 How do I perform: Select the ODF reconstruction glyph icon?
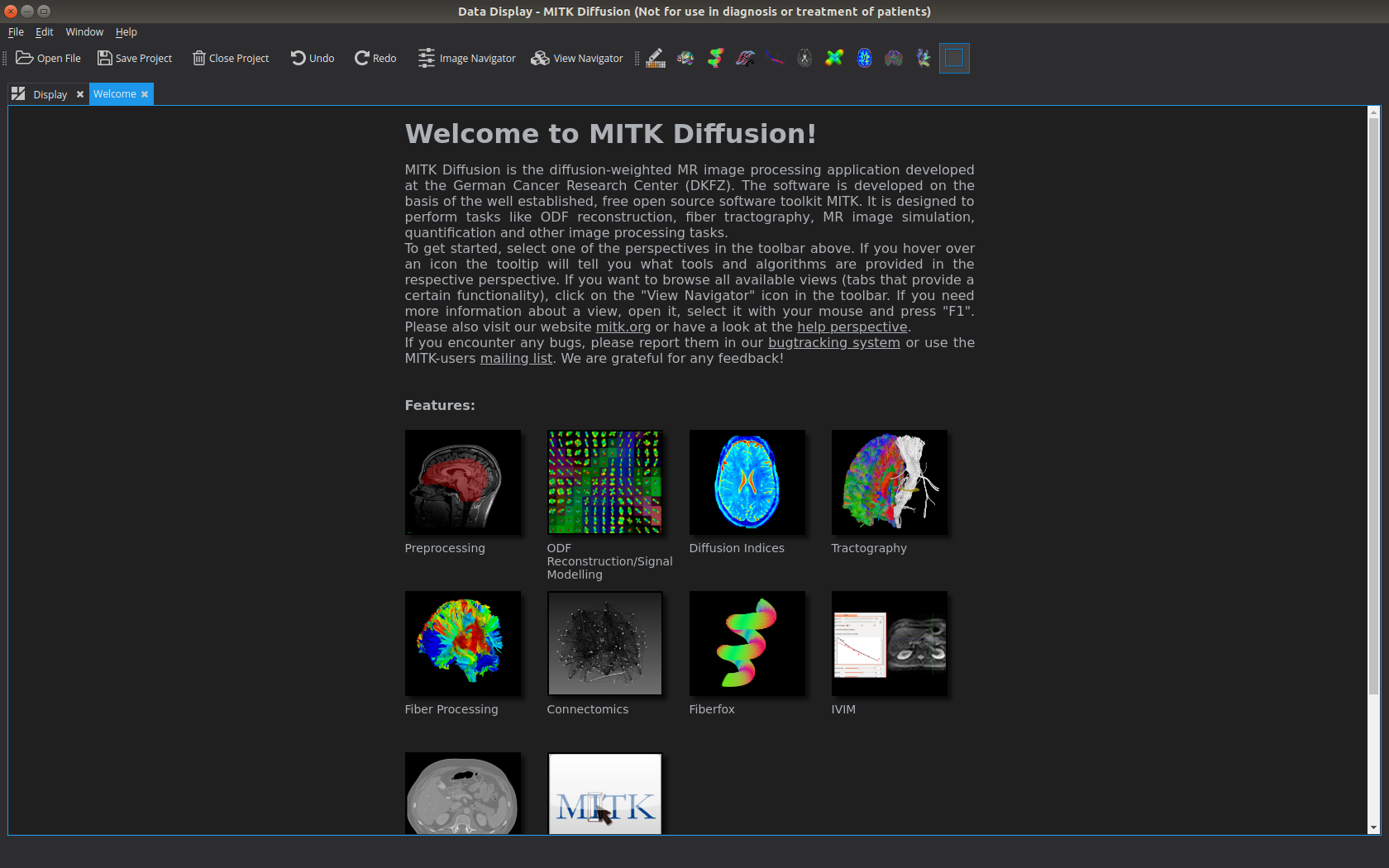tap(834, 58)
